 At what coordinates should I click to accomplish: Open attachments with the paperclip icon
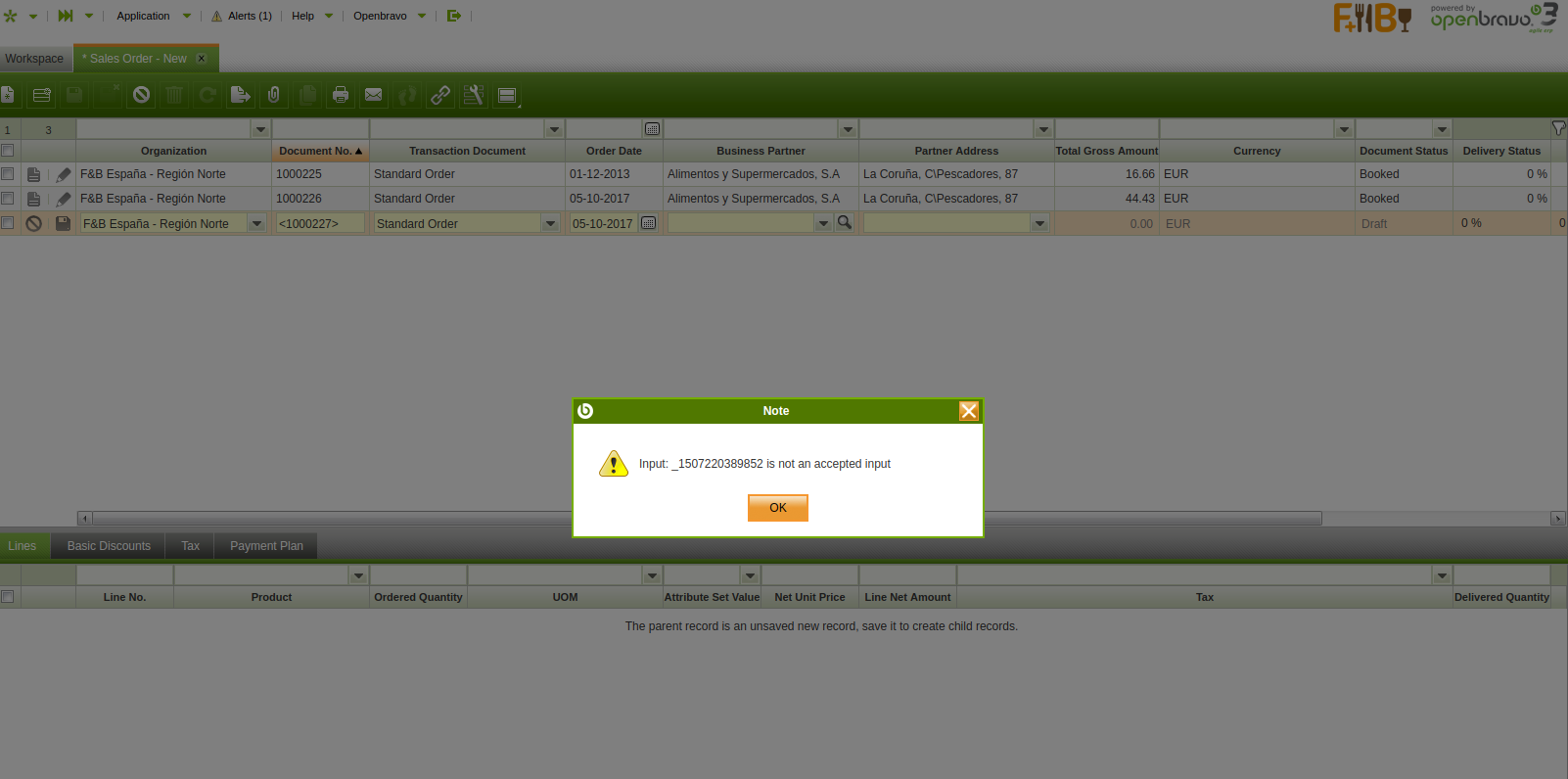coord(274,95)
